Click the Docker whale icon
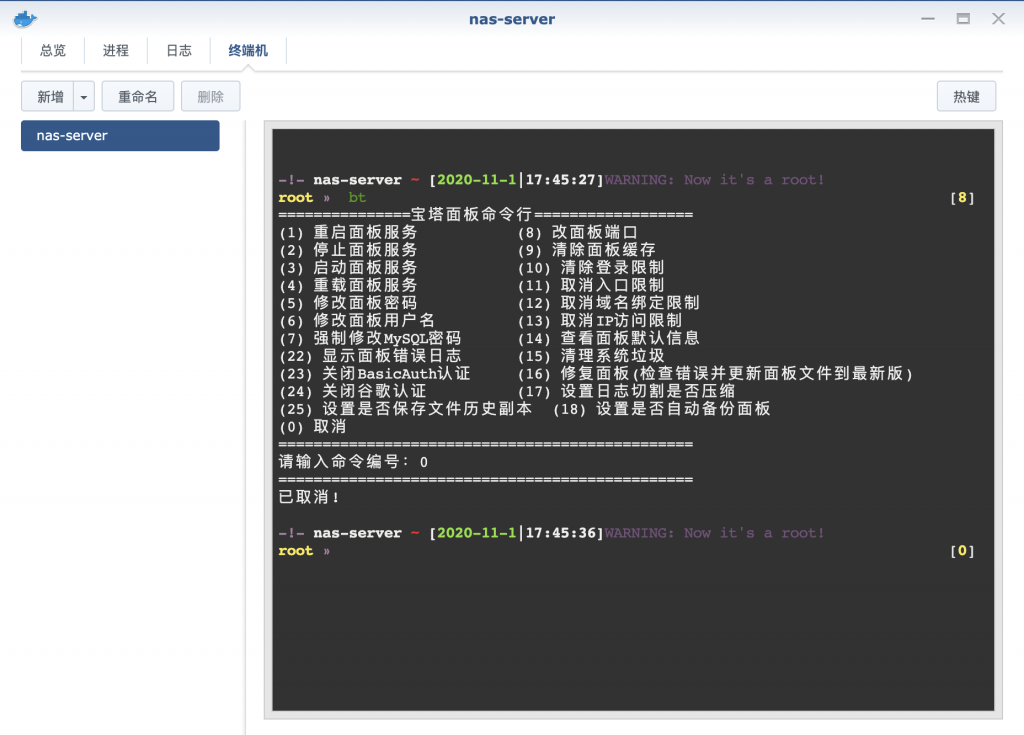Screen dimensions: 1024x735 click(22, 19)
